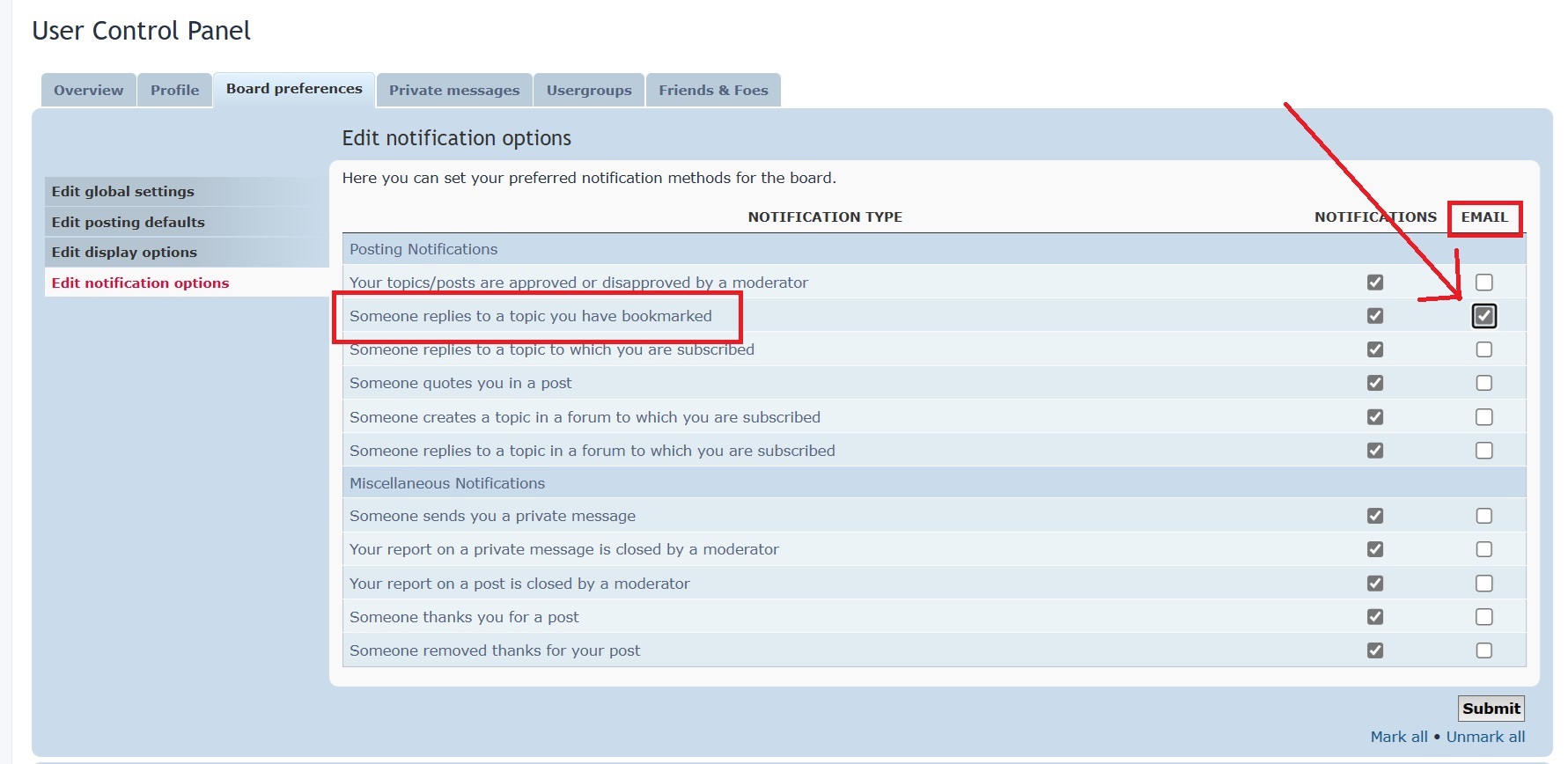Image resolution: width=1568 pixels, height=764 pixels.
Task: Click the Mark all link
Action: (x=1399, y=737)
